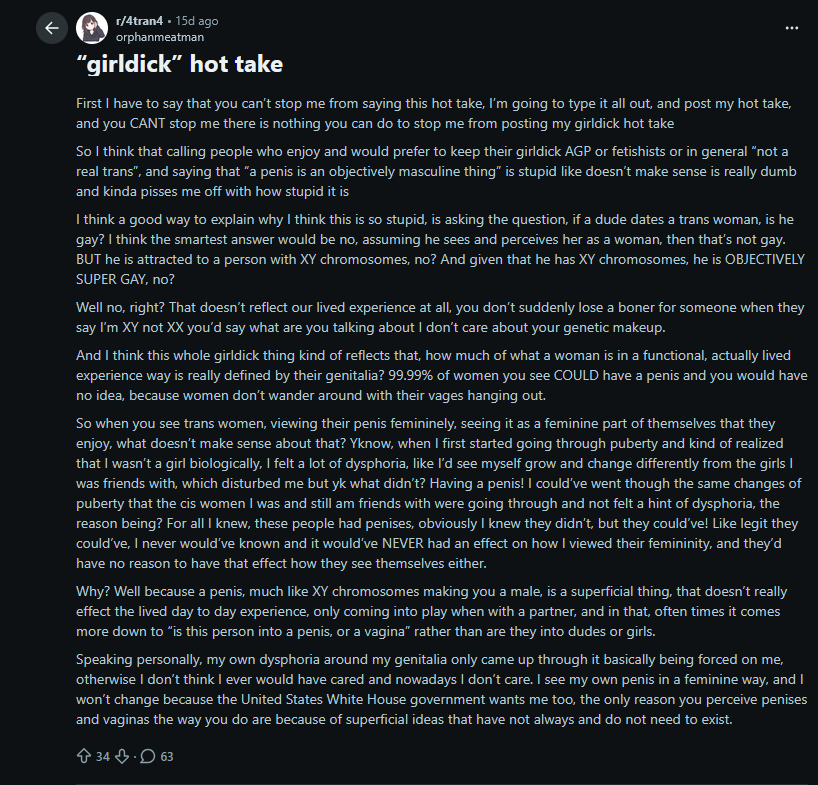Viewport: 818px width, 785px height.
Task: Click the paragraph beginning "So I think that calling"
Action: tap(436, 171)
